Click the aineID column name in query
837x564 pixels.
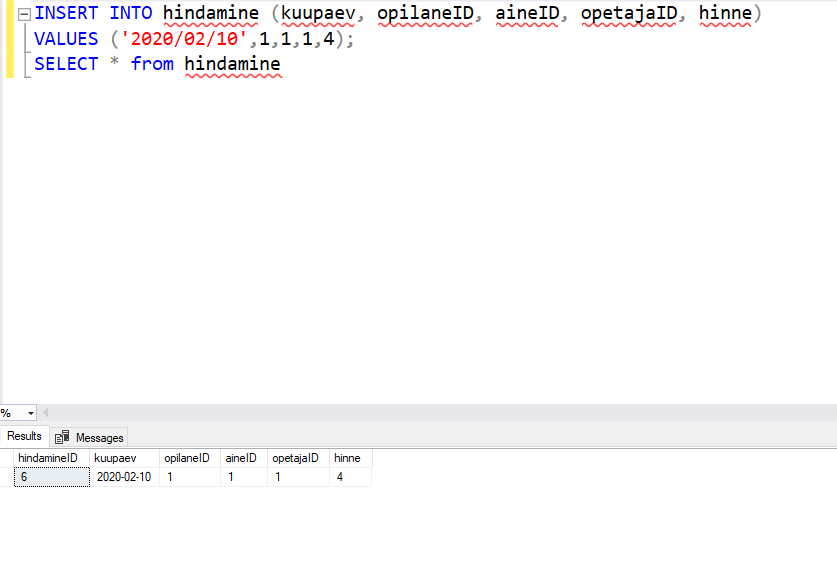point(527,13)
